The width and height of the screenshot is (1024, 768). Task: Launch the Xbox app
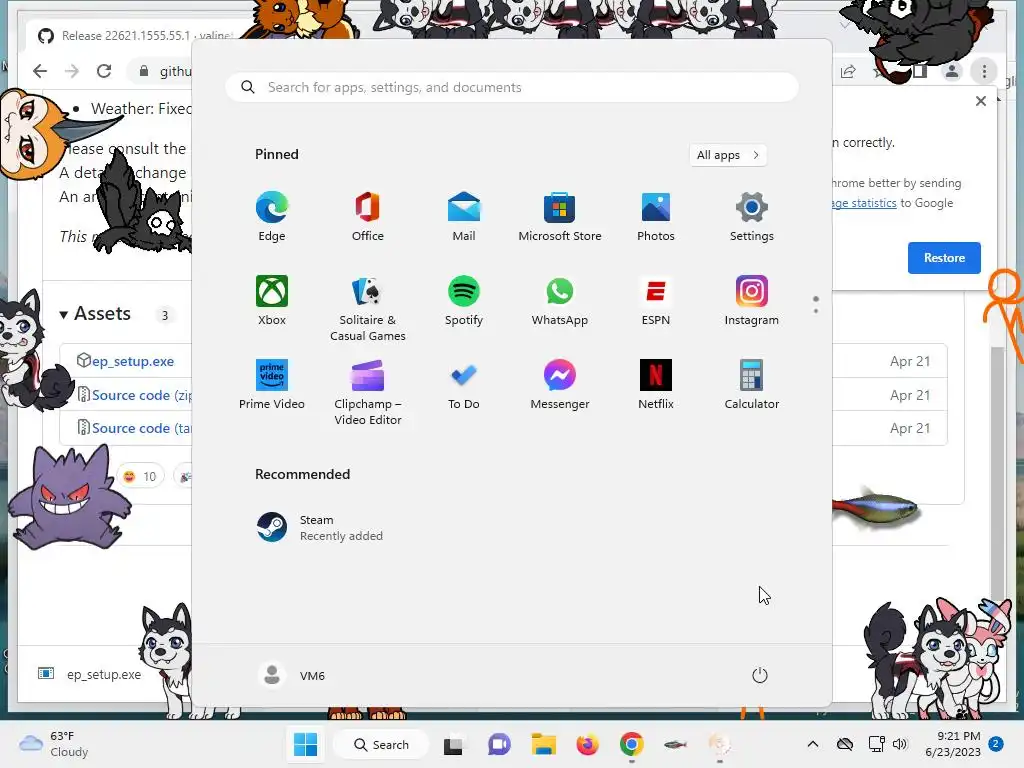point(272,300)
